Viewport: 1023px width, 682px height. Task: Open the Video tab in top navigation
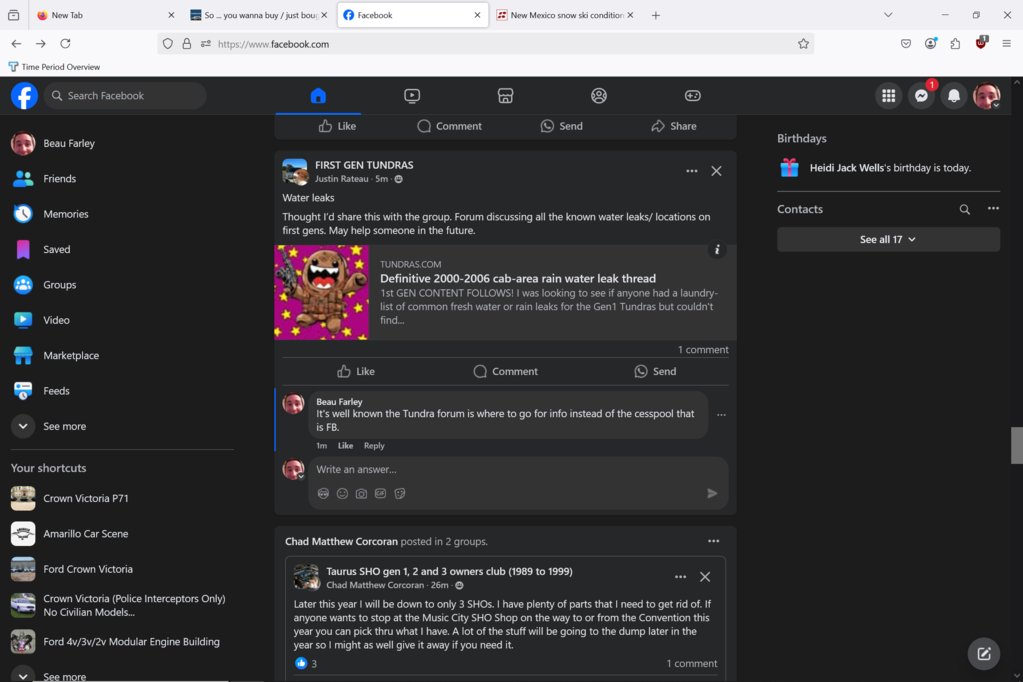click(x=412, y=96)
